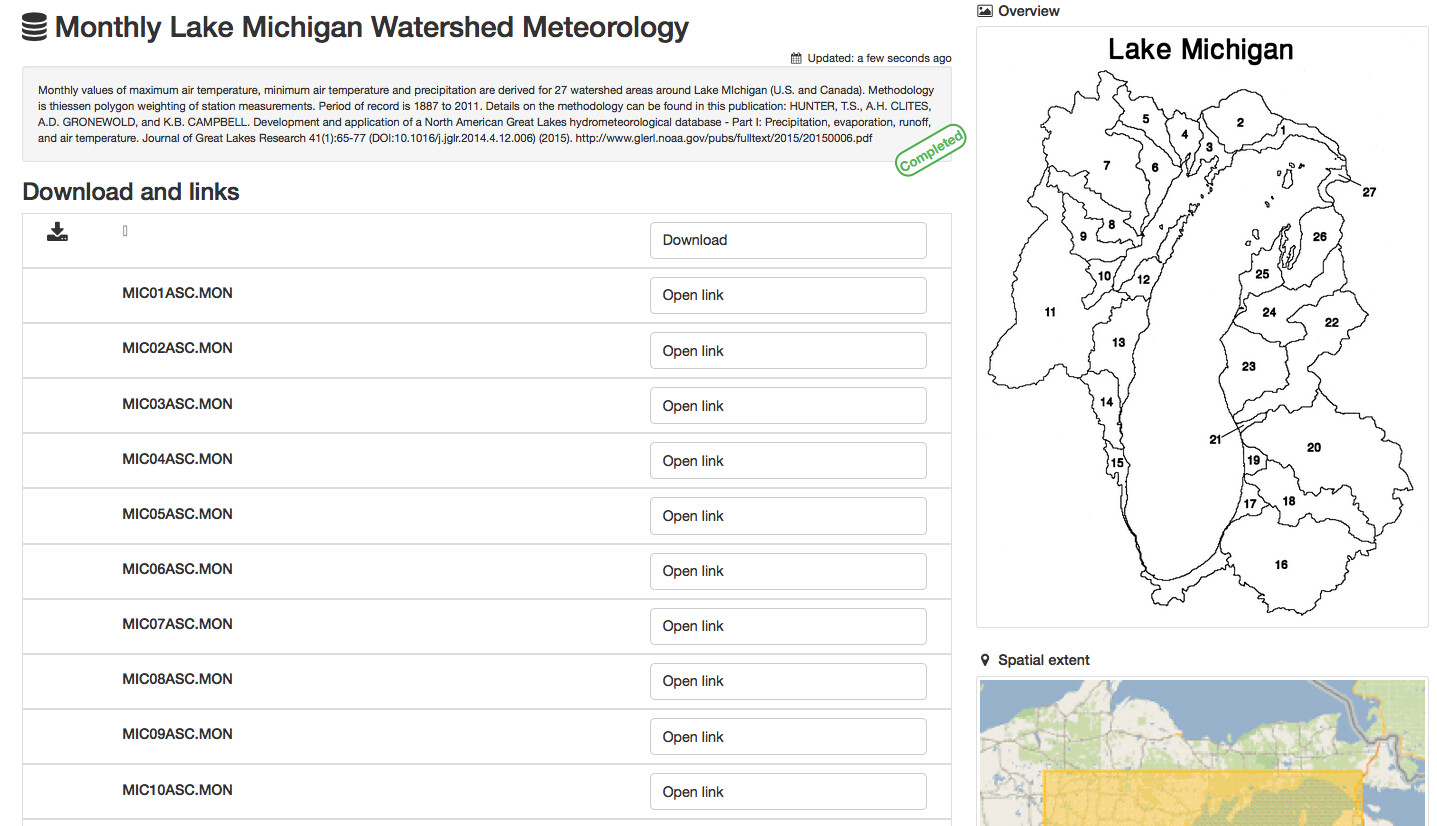
Task: Select the MIC06ASC.MON file name
Action: 177,569
